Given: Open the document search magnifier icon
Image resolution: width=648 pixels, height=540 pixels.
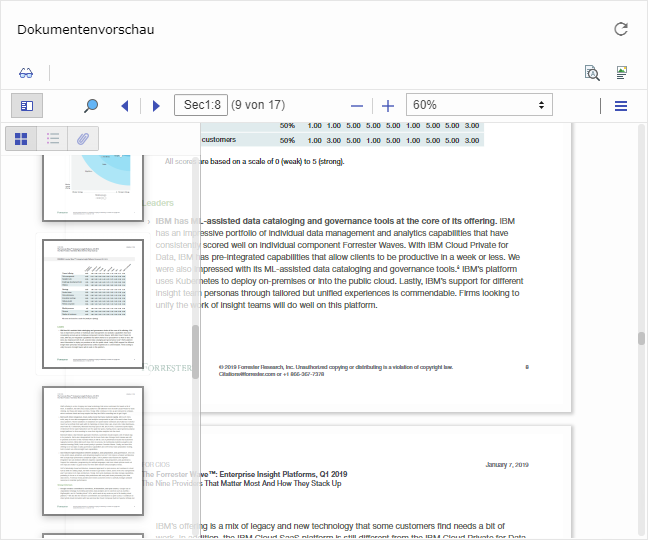Looking at the screenshot, I should pyautogui.click(x=591, y=73).
